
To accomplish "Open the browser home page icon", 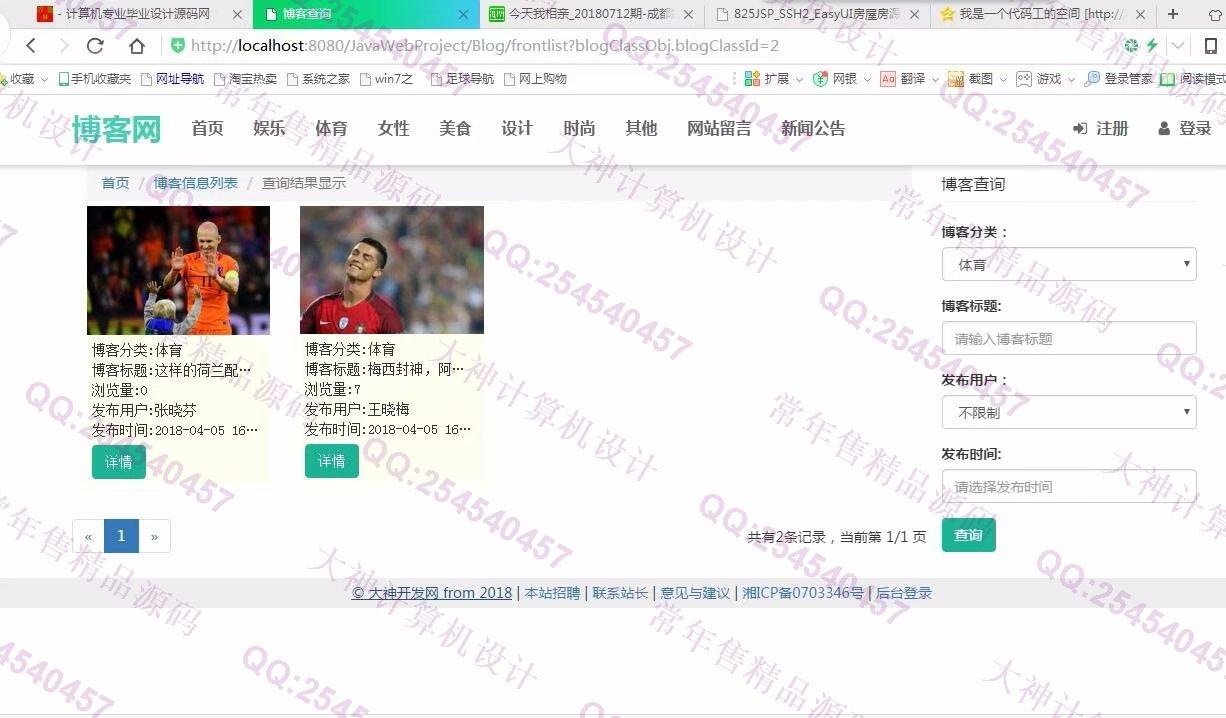I will coord(137,46).
